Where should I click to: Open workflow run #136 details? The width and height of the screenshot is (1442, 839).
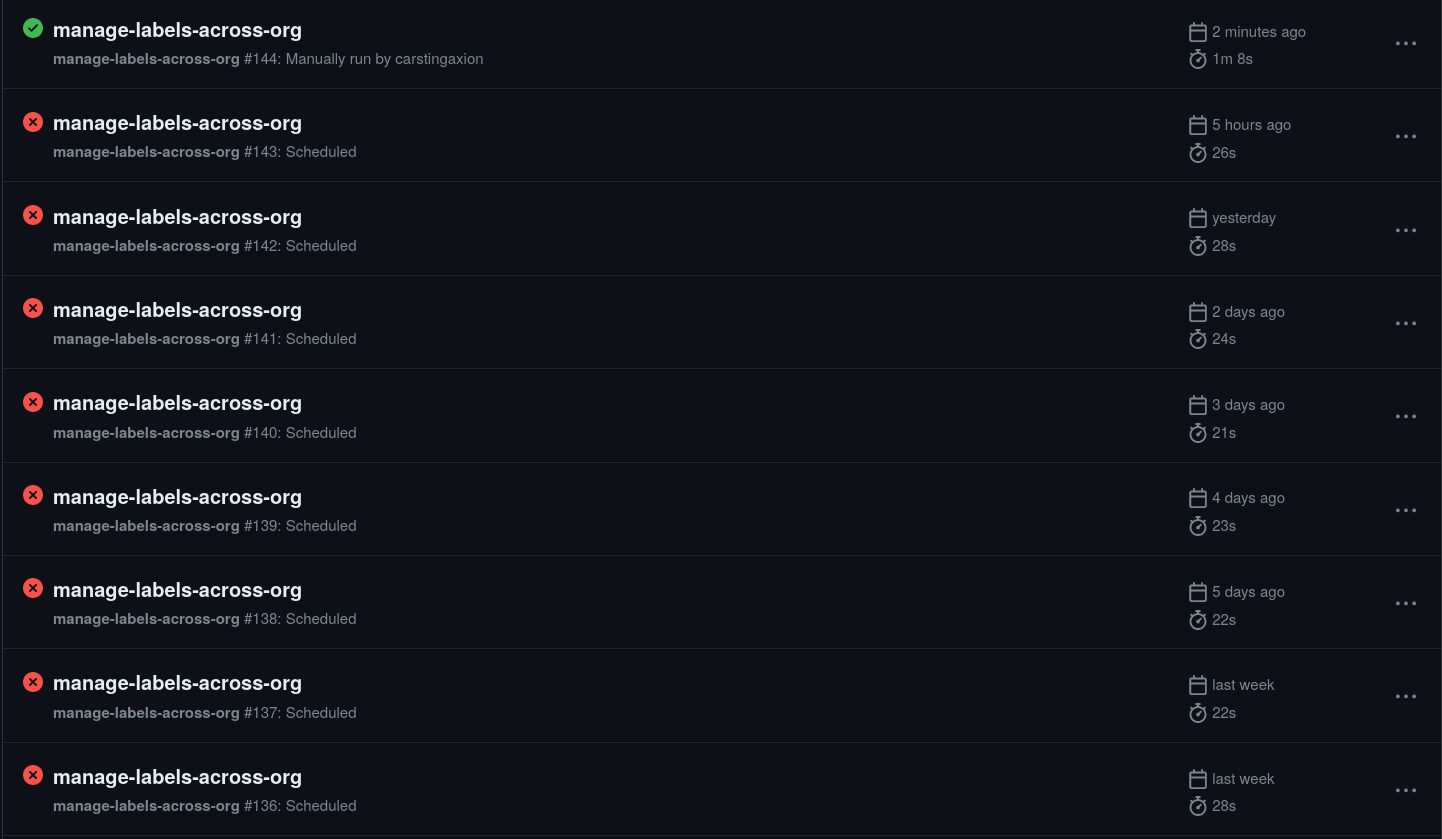[178, 777]
